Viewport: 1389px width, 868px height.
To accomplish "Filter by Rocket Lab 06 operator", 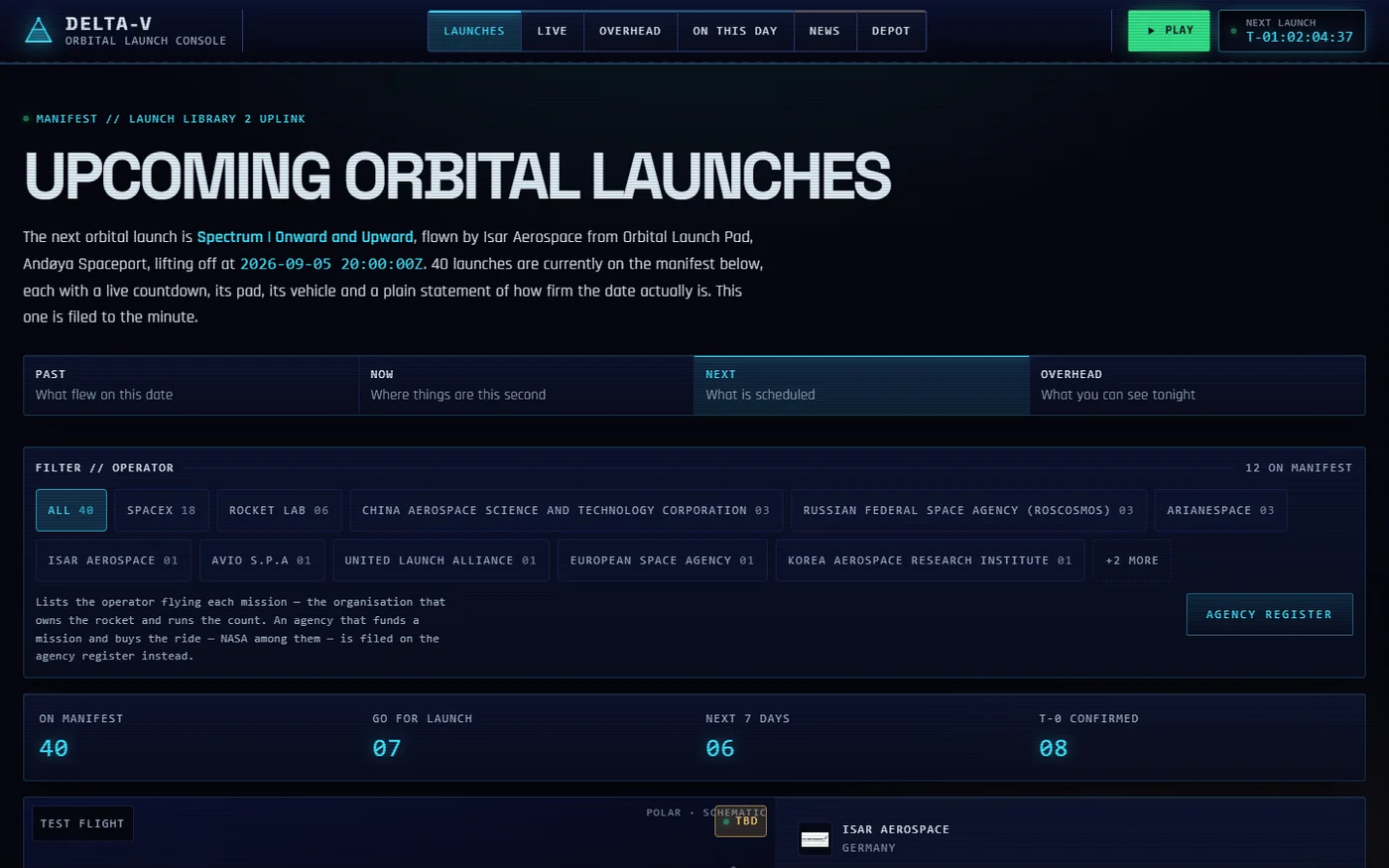I will point(279,510).
